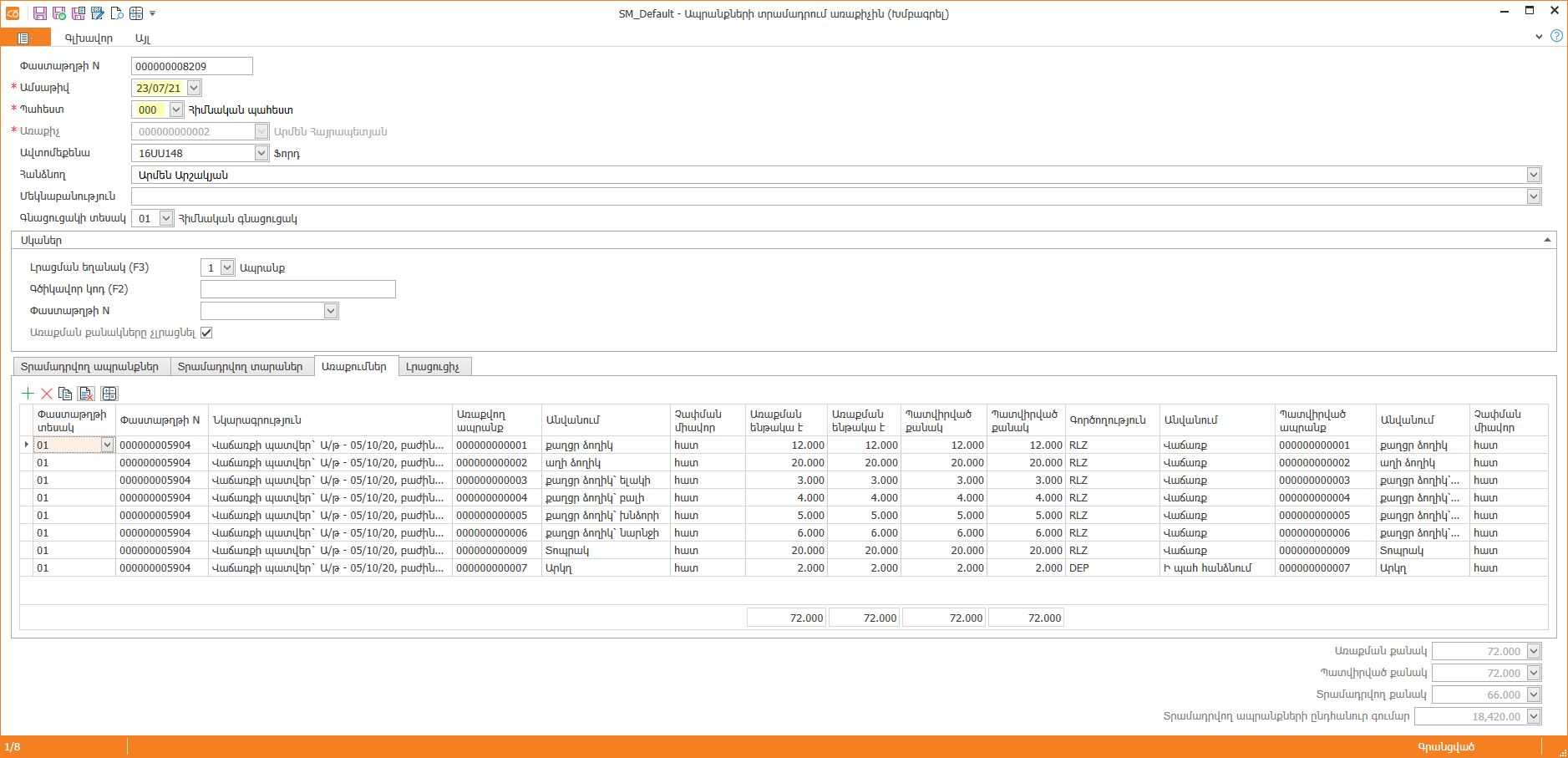The image size is (1568, 758).
Task: Click the purple save icon
Action: coord(40,13)
